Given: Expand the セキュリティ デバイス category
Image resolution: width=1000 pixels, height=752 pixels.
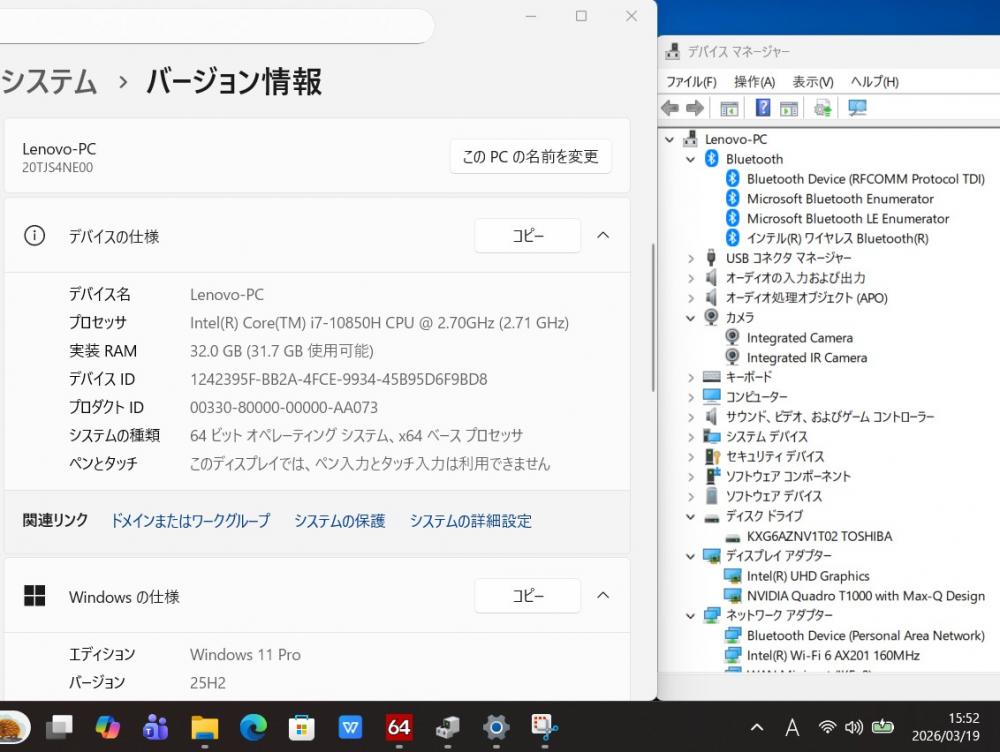Looking at the screenshot, I should pos(690,456).
